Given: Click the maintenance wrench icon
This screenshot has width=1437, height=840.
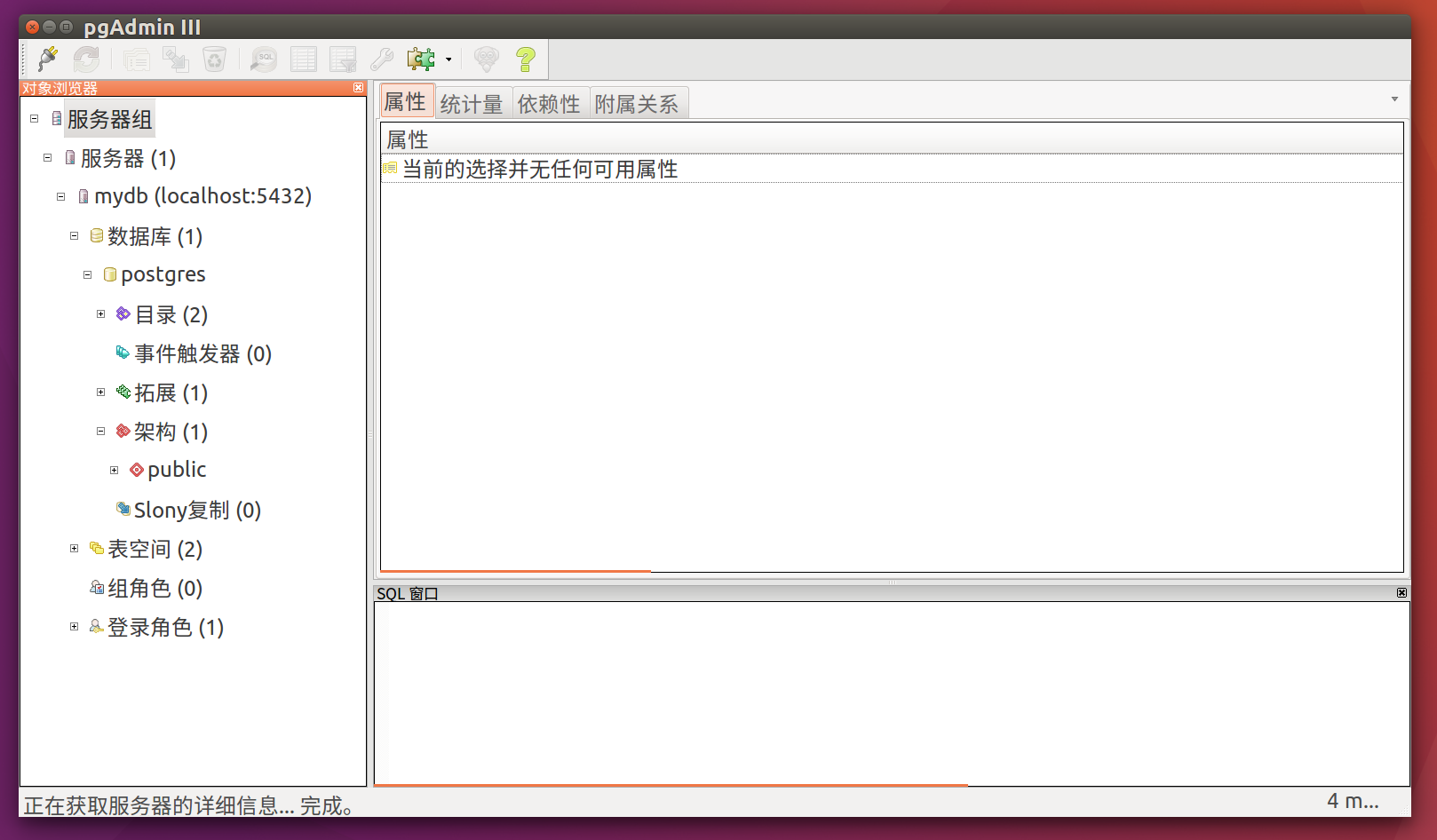Looking at the screenshot, I should tap(381, 59).
